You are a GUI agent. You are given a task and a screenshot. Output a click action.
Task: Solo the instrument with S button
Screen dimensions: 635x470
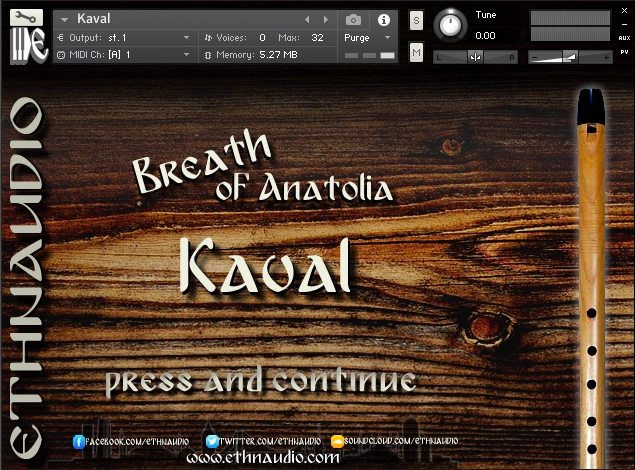[x=416, y=20]
